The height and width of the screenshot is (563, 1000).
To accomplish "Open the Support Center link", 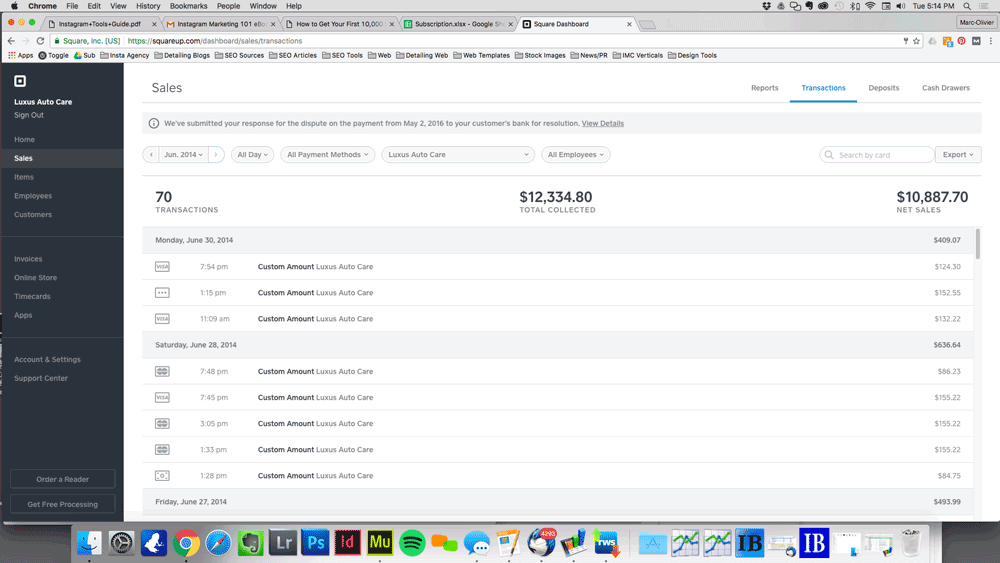I will point(41,378).
